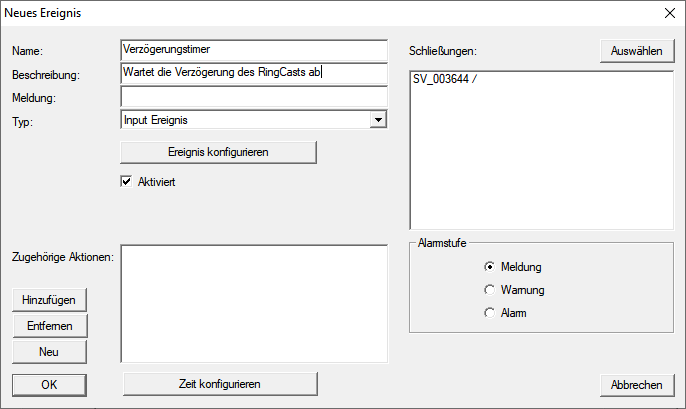Focus the empty Meldung input field
This screenshot has width=686, height=409.
(252, 97)
